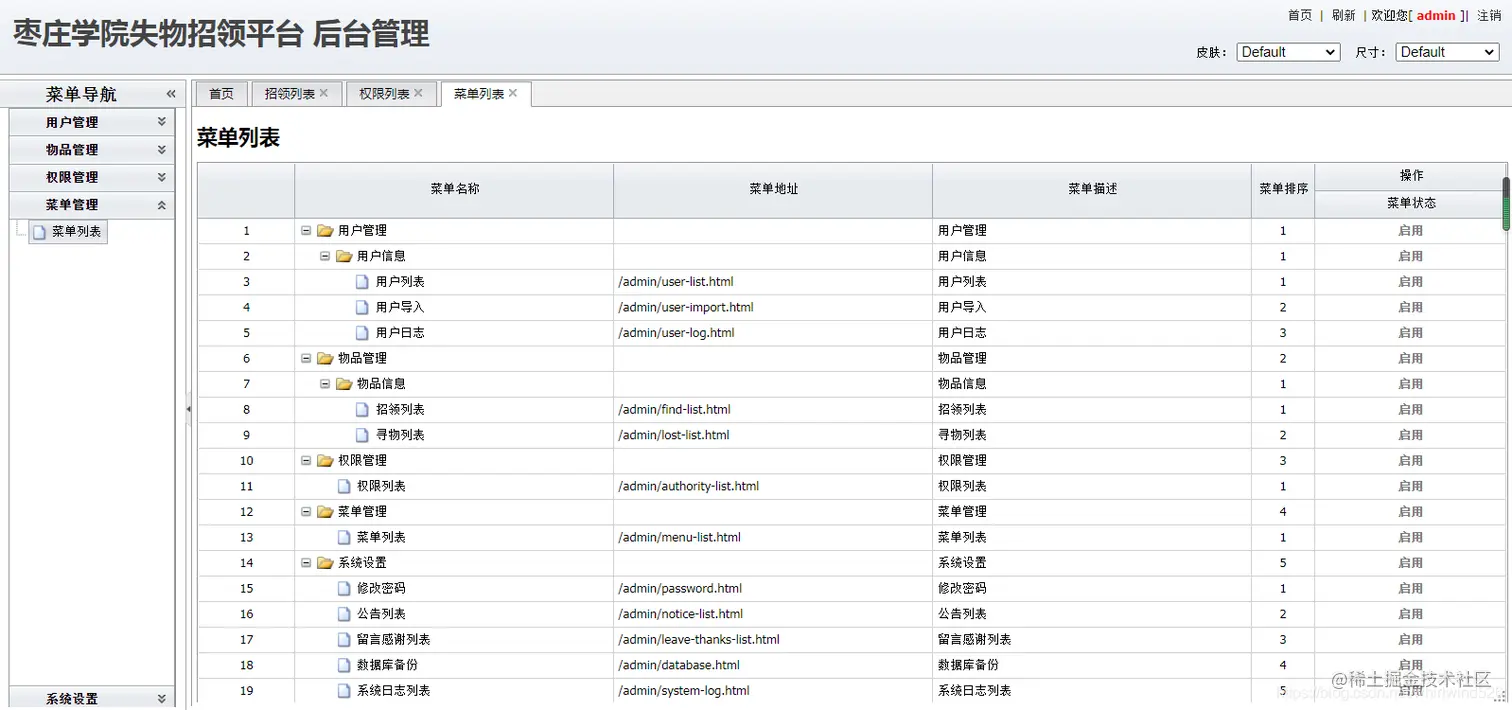This screenshot has width=1512, height=710.
Task: Select the 寻物列表 tree row name
Action: coord(400,435)
